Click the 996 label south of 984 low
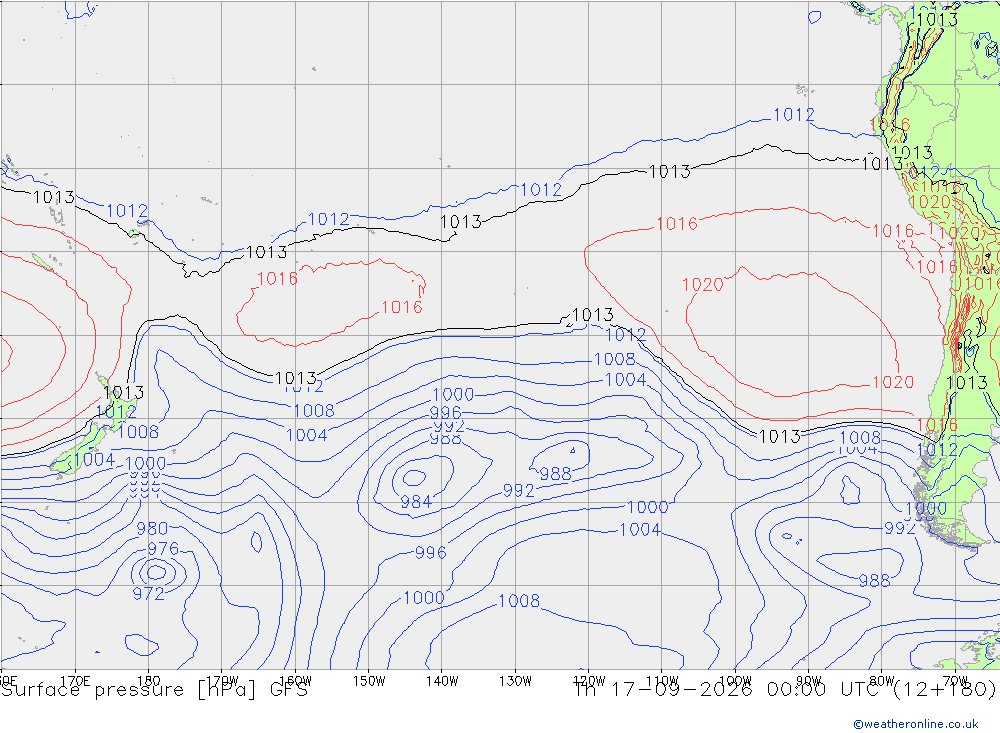 (430, 552)
